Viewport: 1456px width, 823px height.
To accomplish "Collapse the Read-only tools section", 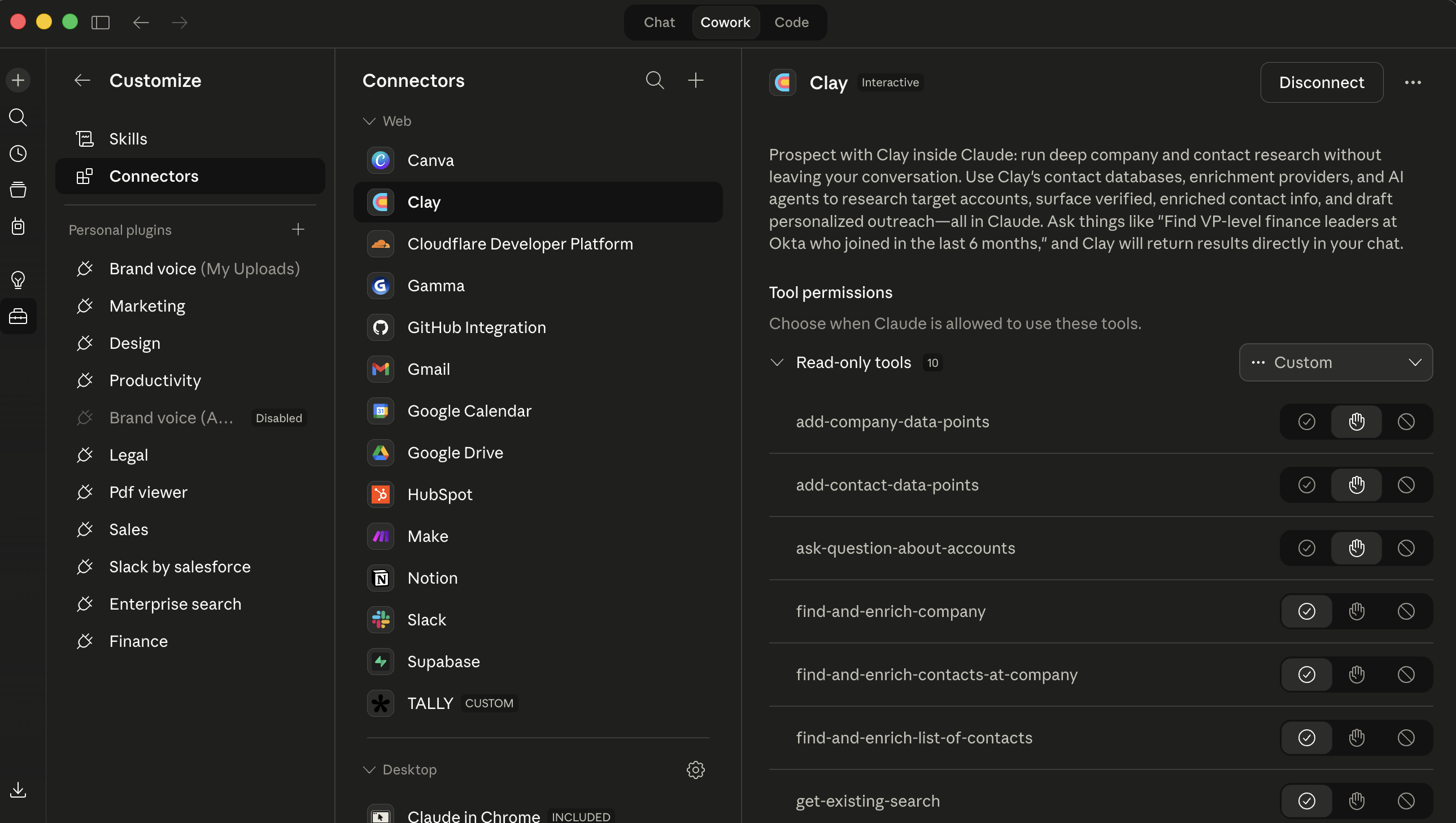I will pyautogui.click(x=777, y=362).
